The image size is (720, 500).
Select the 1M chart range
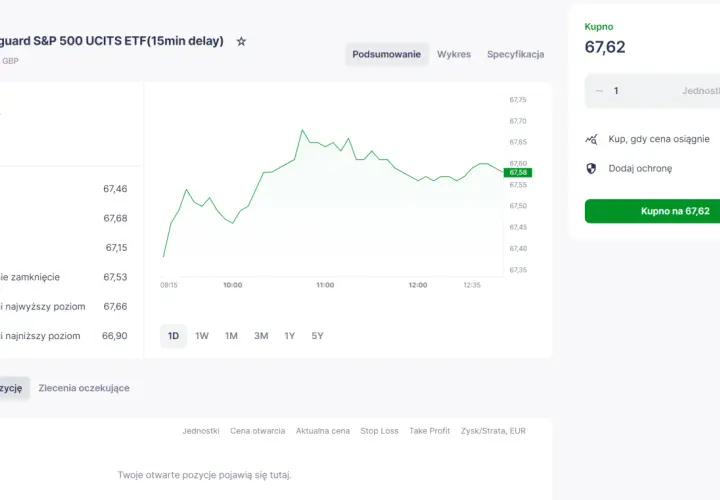coord(231,336)
